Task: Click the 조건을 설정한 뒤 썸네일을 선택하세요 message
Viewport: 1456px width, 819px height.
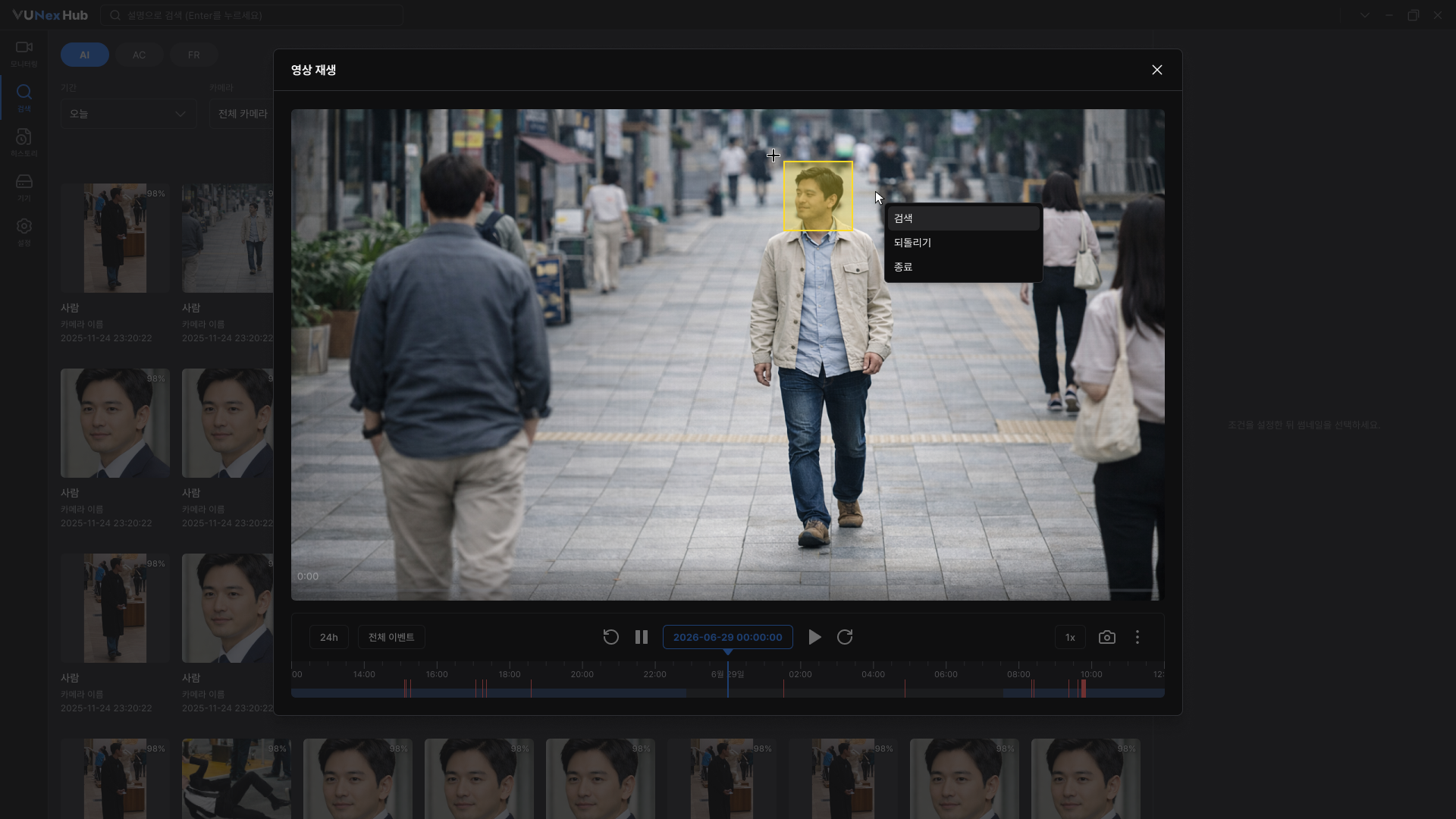Action: click(1304, 425)
